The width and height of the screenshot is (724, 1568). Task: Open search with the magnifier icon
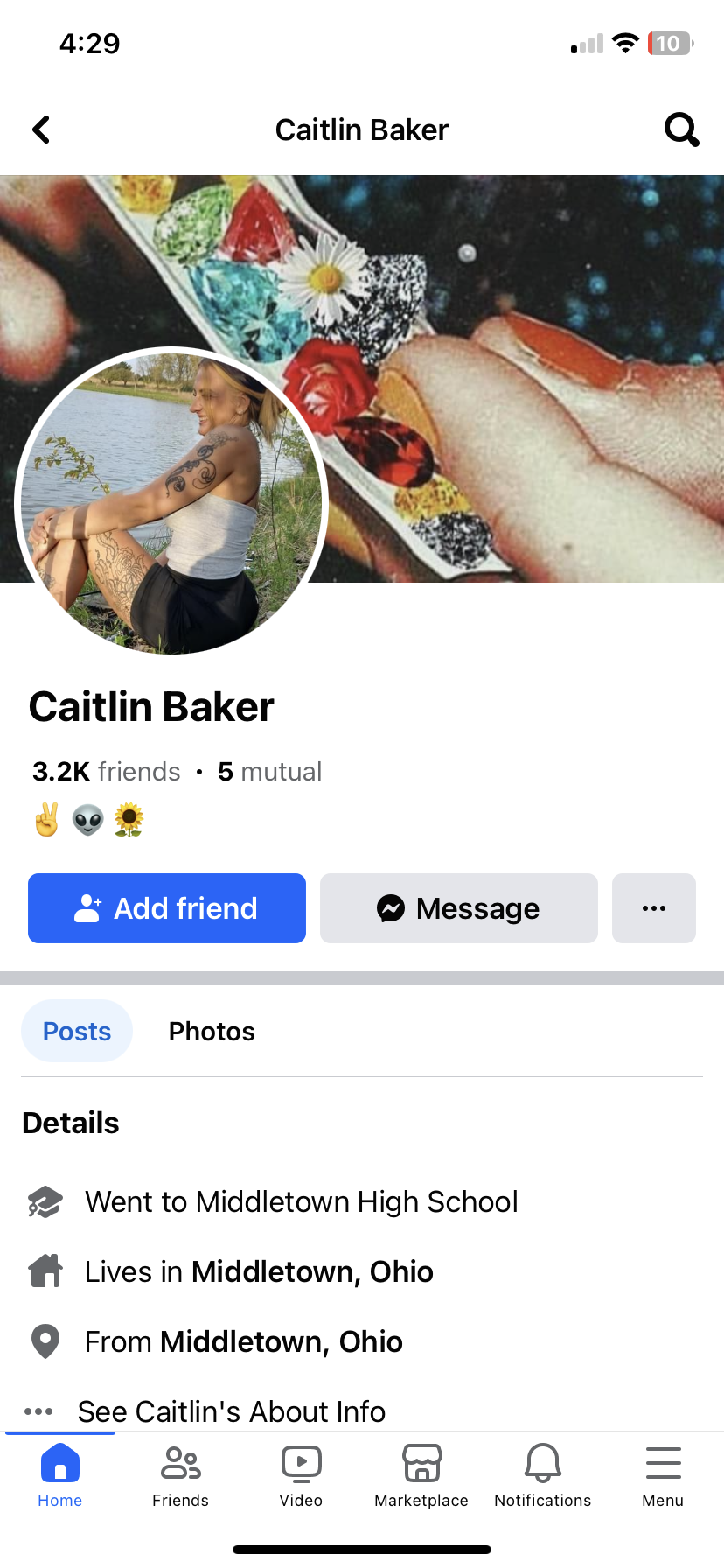coord(681,129)
